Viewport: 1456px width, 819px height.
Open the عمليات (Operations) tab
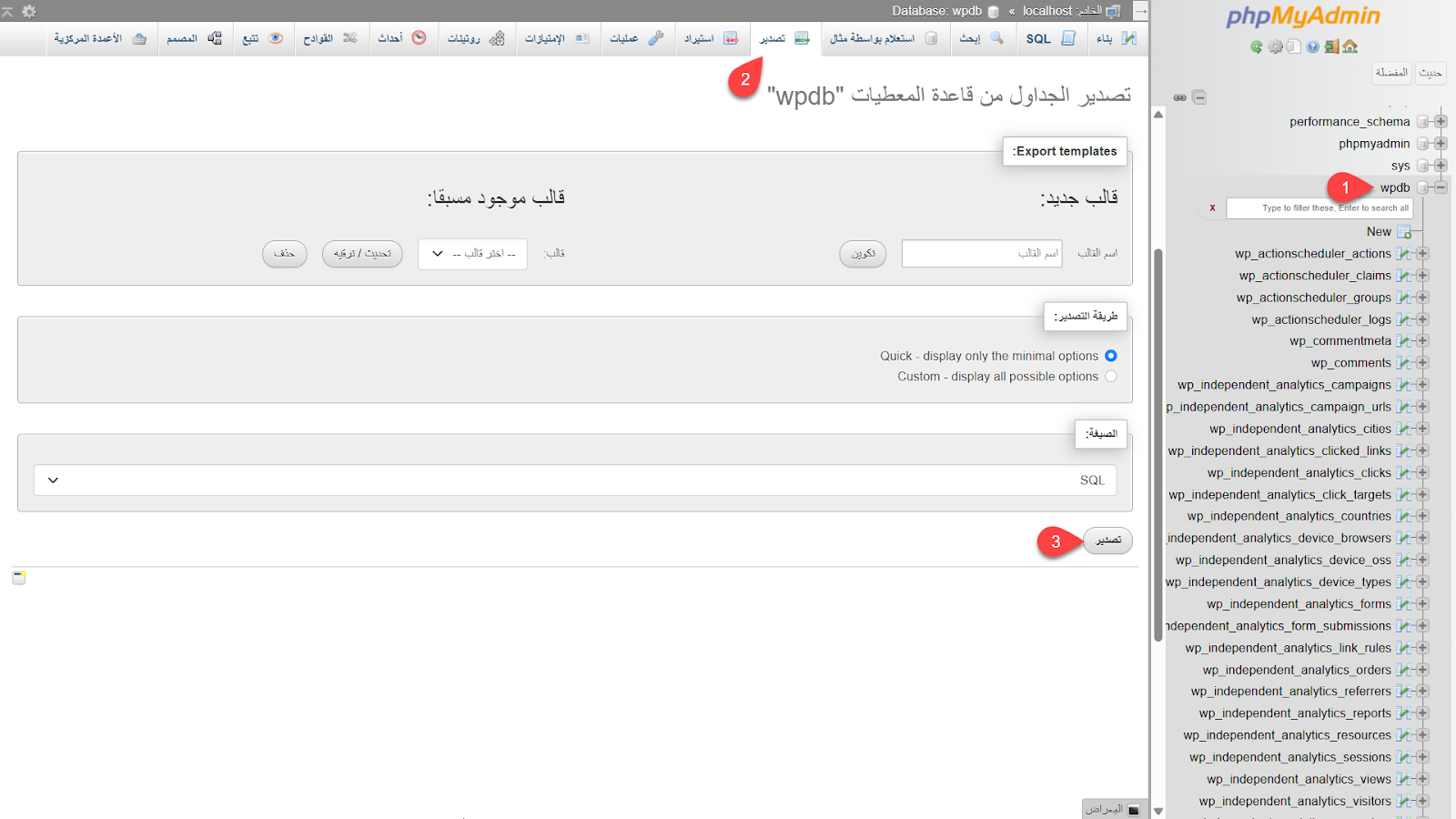(637, 38)
